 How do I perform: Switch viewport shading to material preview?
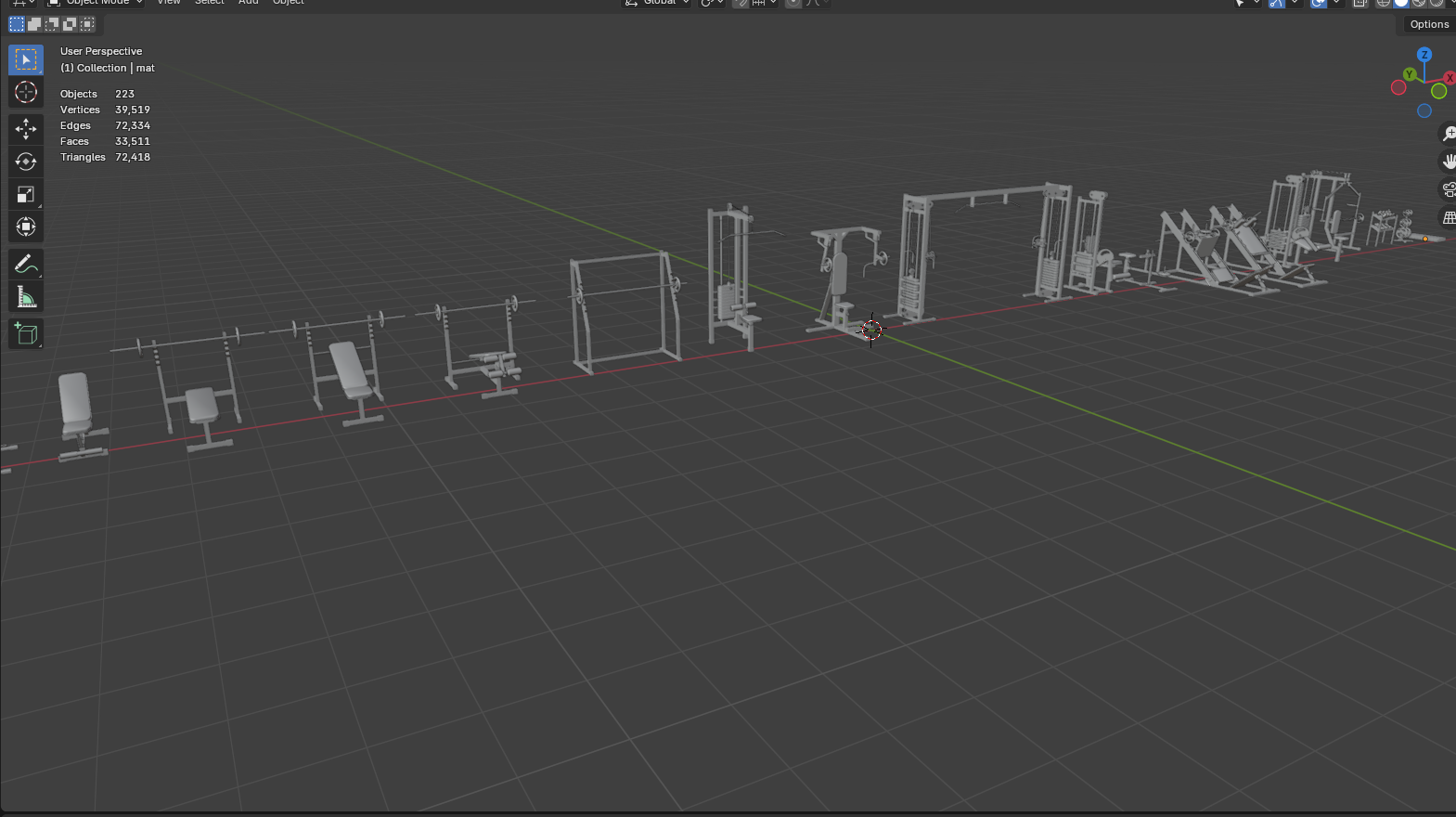coord(1419,3)
